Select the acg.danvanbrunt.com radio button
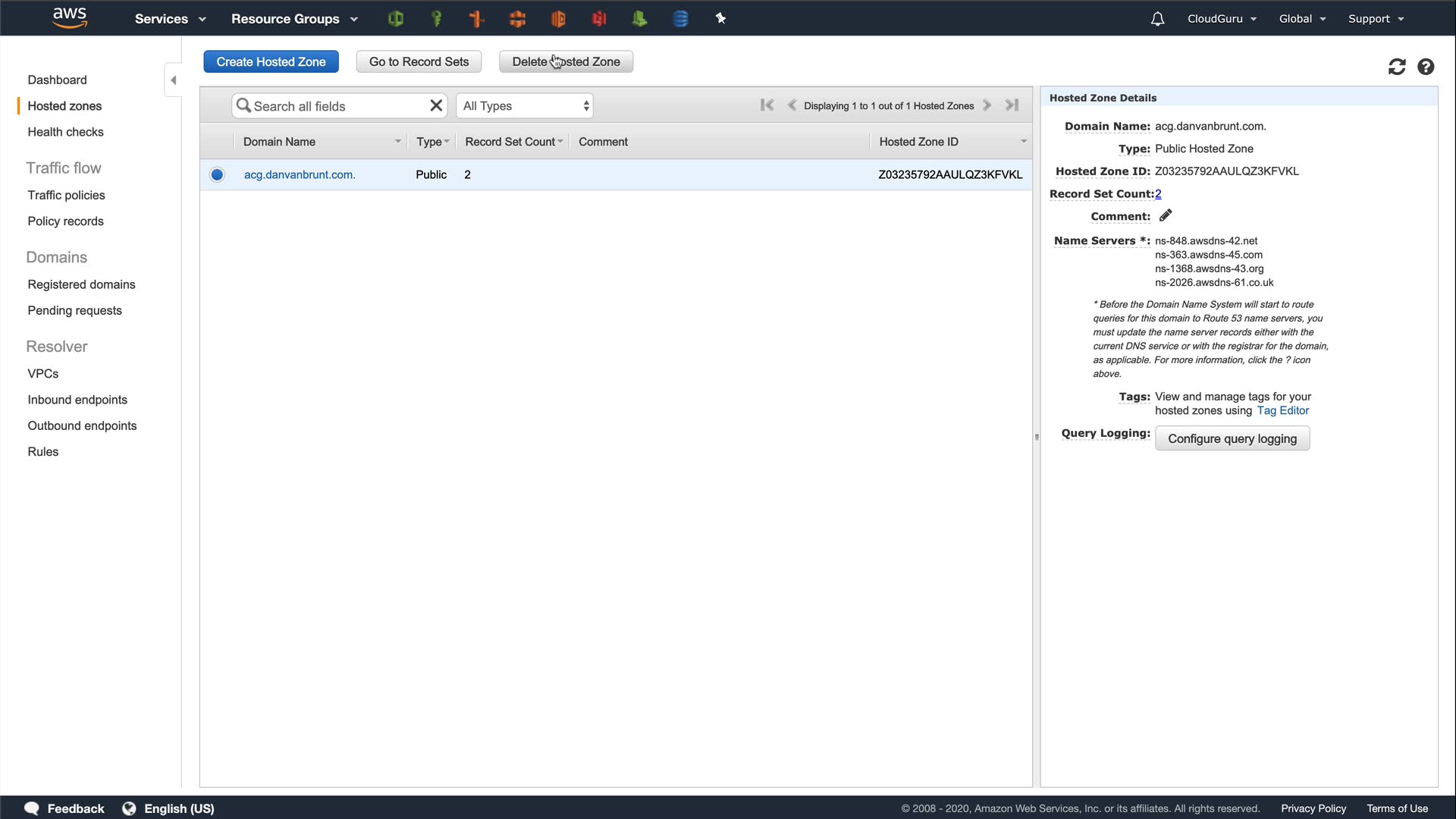 point(217,175)
